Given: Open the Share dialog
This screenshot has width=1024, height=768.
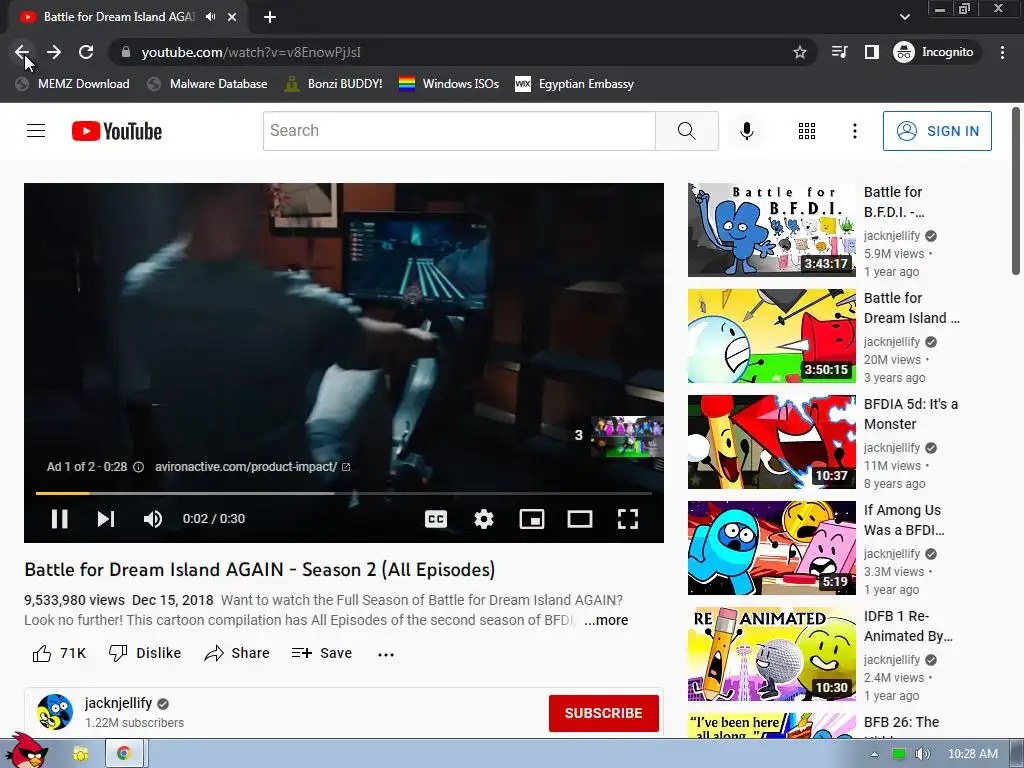Looking at the screenshot, I should (237, 653).
